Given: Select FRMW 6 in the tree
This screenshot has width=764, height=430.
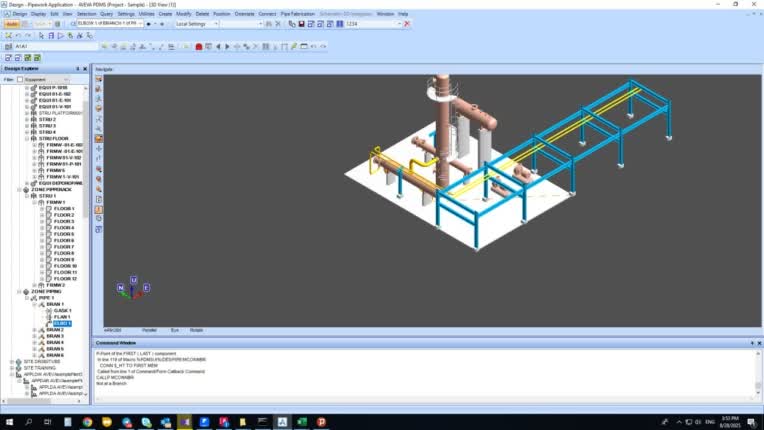Looking at the screenshot, I should [x=56, y=170].
